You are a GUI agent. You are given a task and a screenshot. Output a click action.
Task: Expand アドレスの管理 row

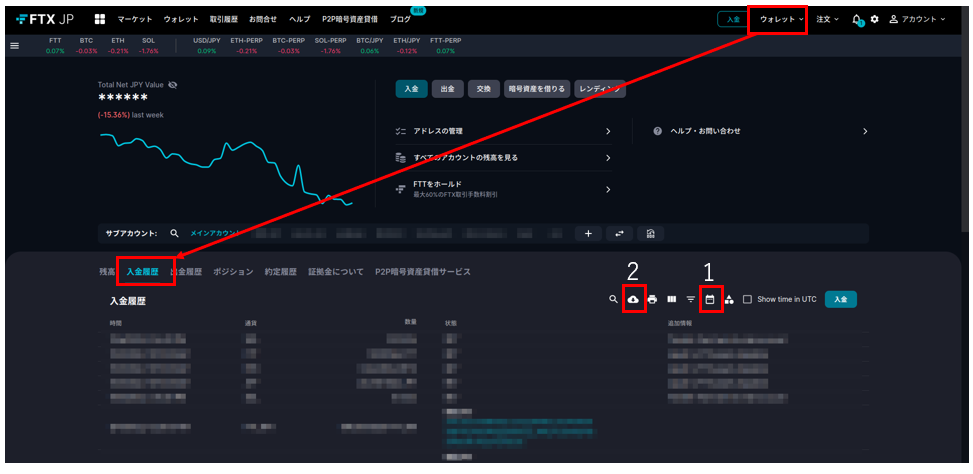click(x=503, y=132)
